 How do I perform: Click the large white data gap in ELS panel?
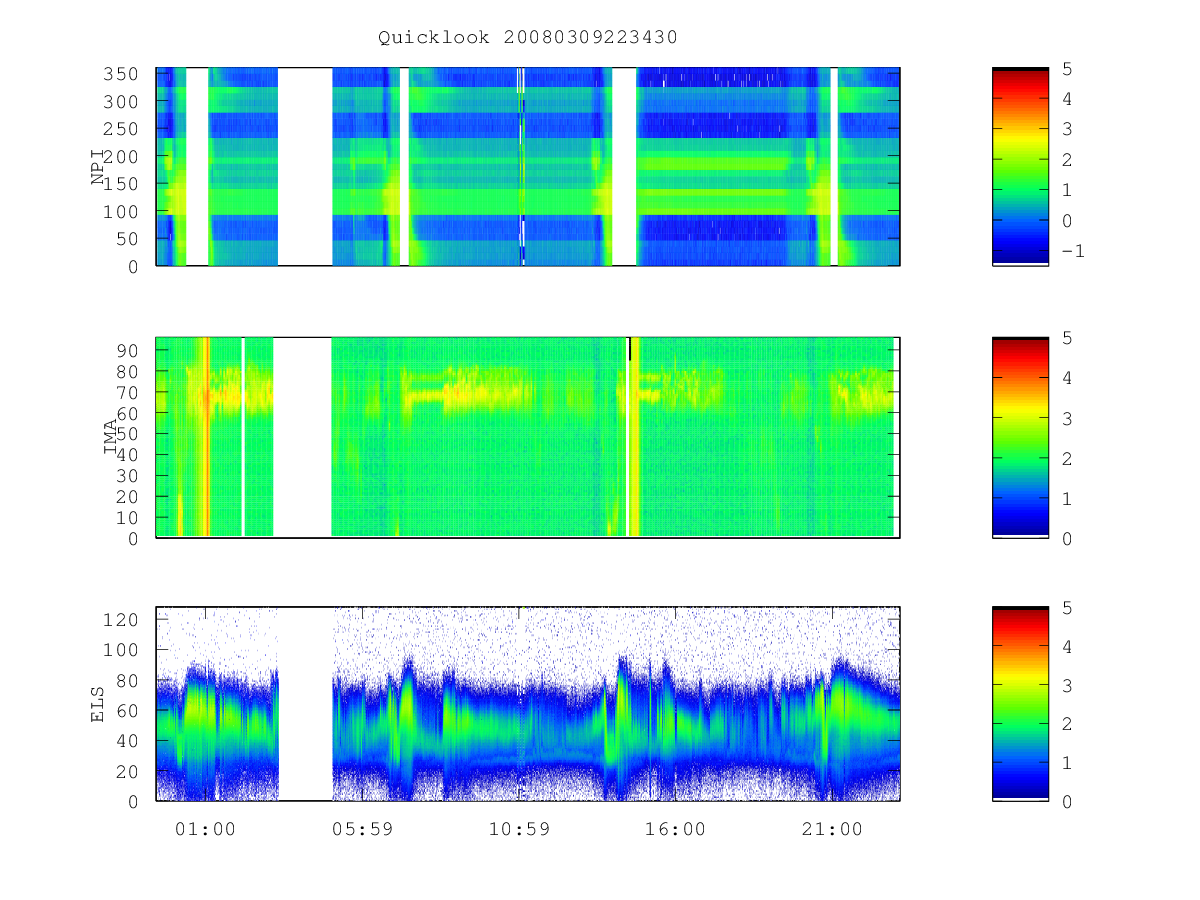point(305,704)
